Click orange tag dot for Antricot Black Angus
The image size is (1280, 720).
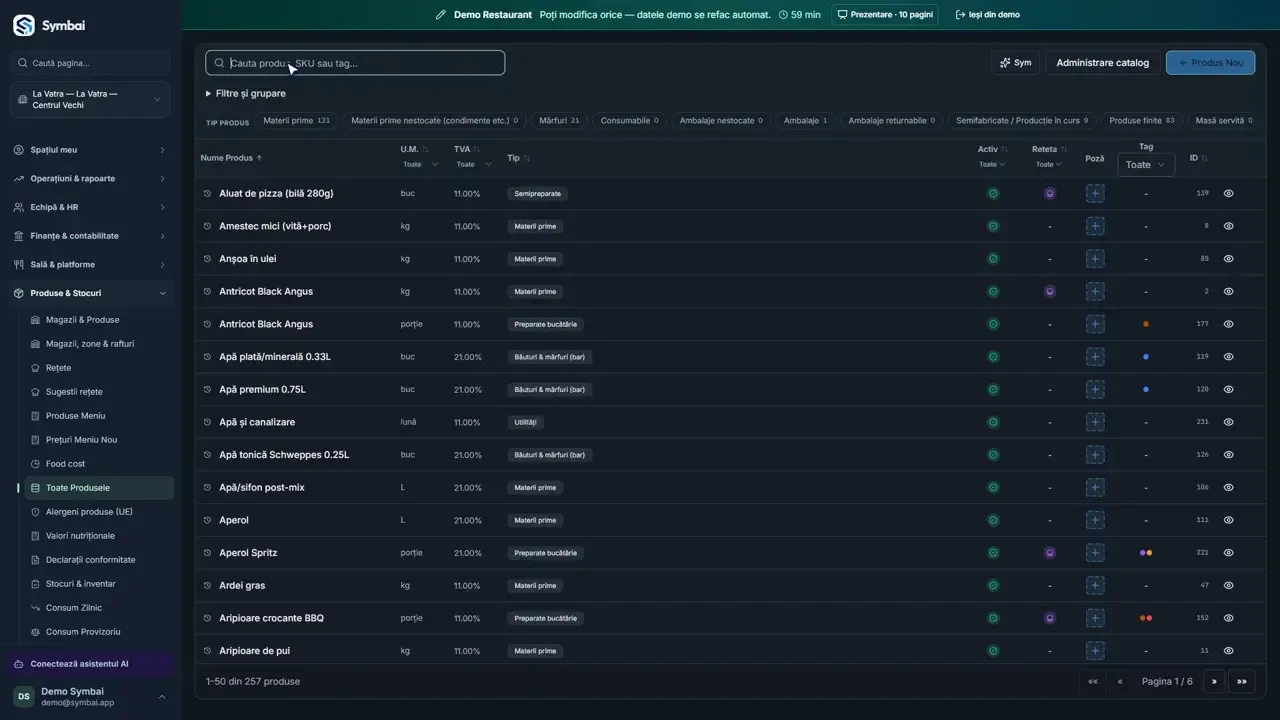click(1146, 324)
